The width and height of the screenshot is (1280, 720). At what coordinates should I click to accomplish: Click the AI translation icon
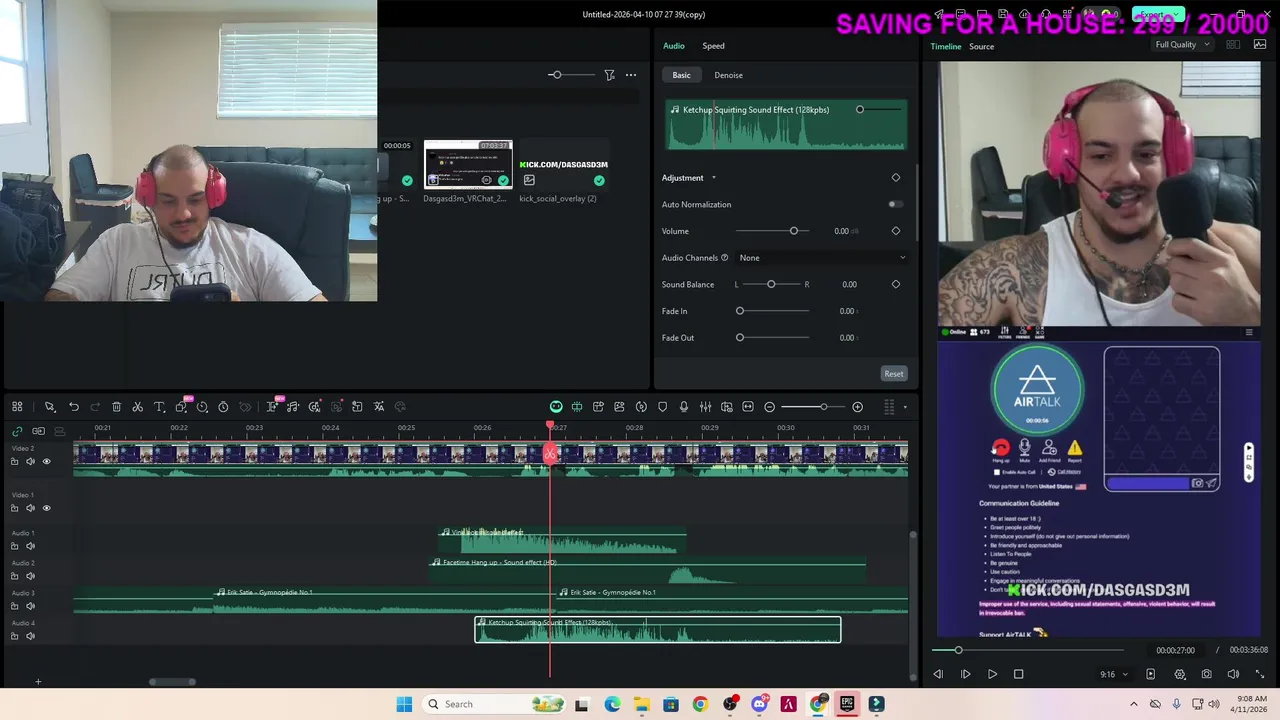pyautogui.click(x=379, y=407)
